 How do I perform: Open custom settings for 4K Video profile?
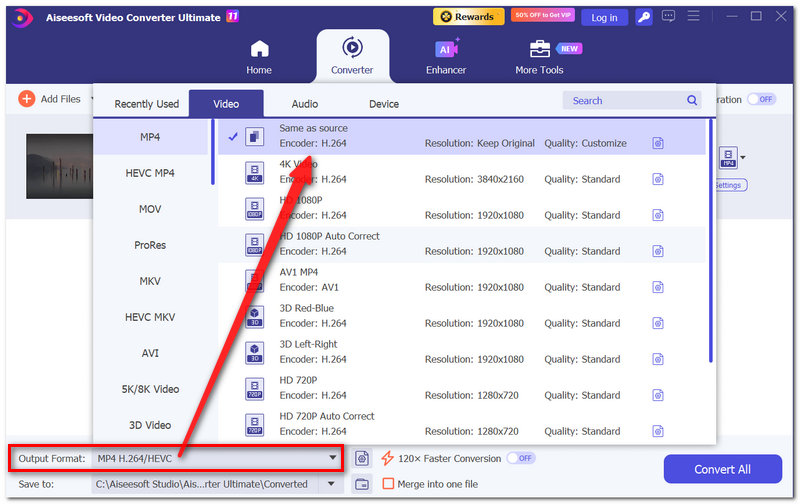658,179
